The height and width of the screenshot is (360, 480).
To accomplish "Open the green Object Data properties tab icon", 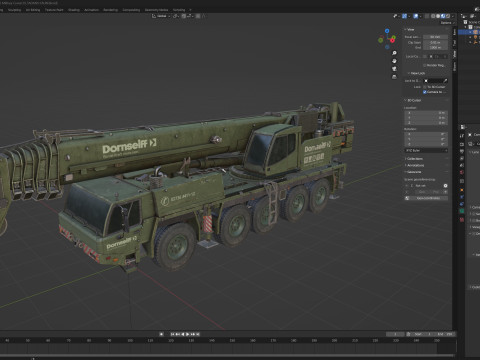I will 462,211.
